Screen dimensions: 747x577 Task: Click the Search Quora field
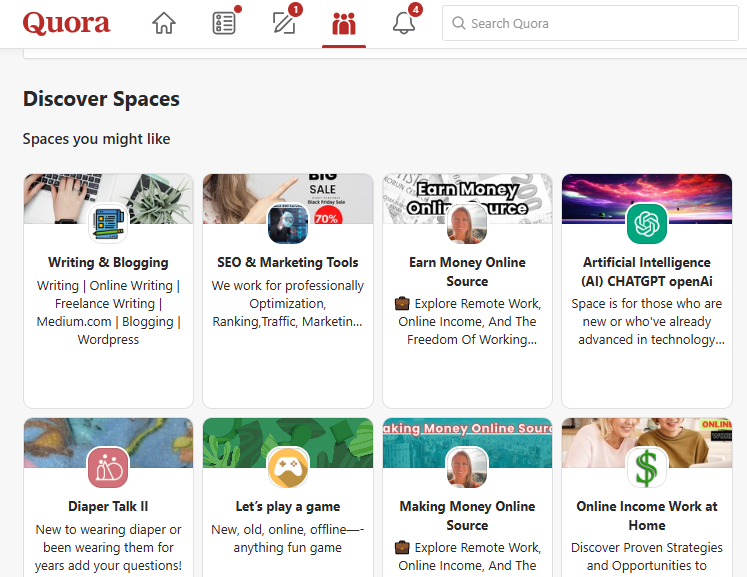click(590, 23)
